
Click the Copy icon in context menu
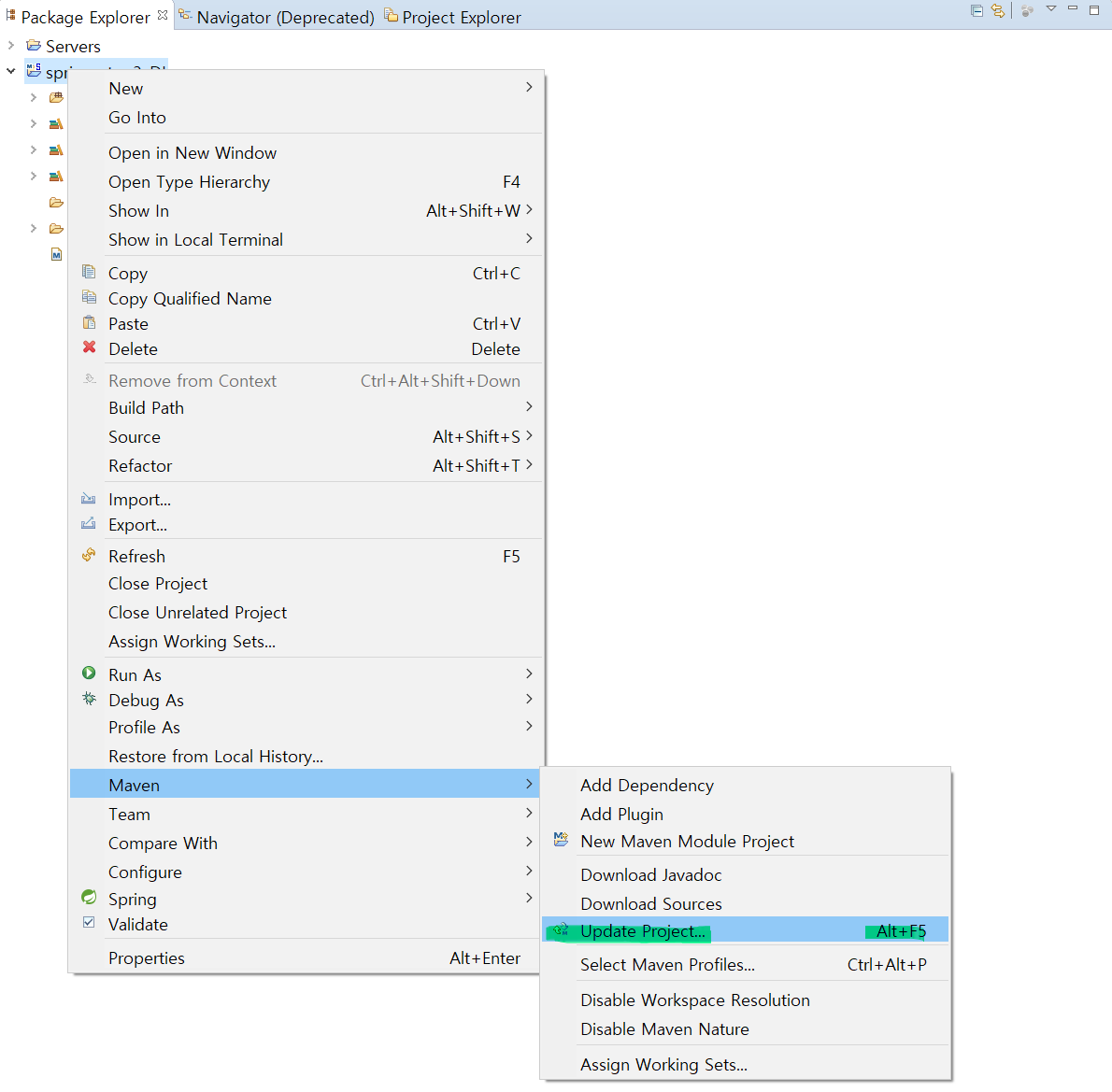pyautogui.click(x=89, y=272)
